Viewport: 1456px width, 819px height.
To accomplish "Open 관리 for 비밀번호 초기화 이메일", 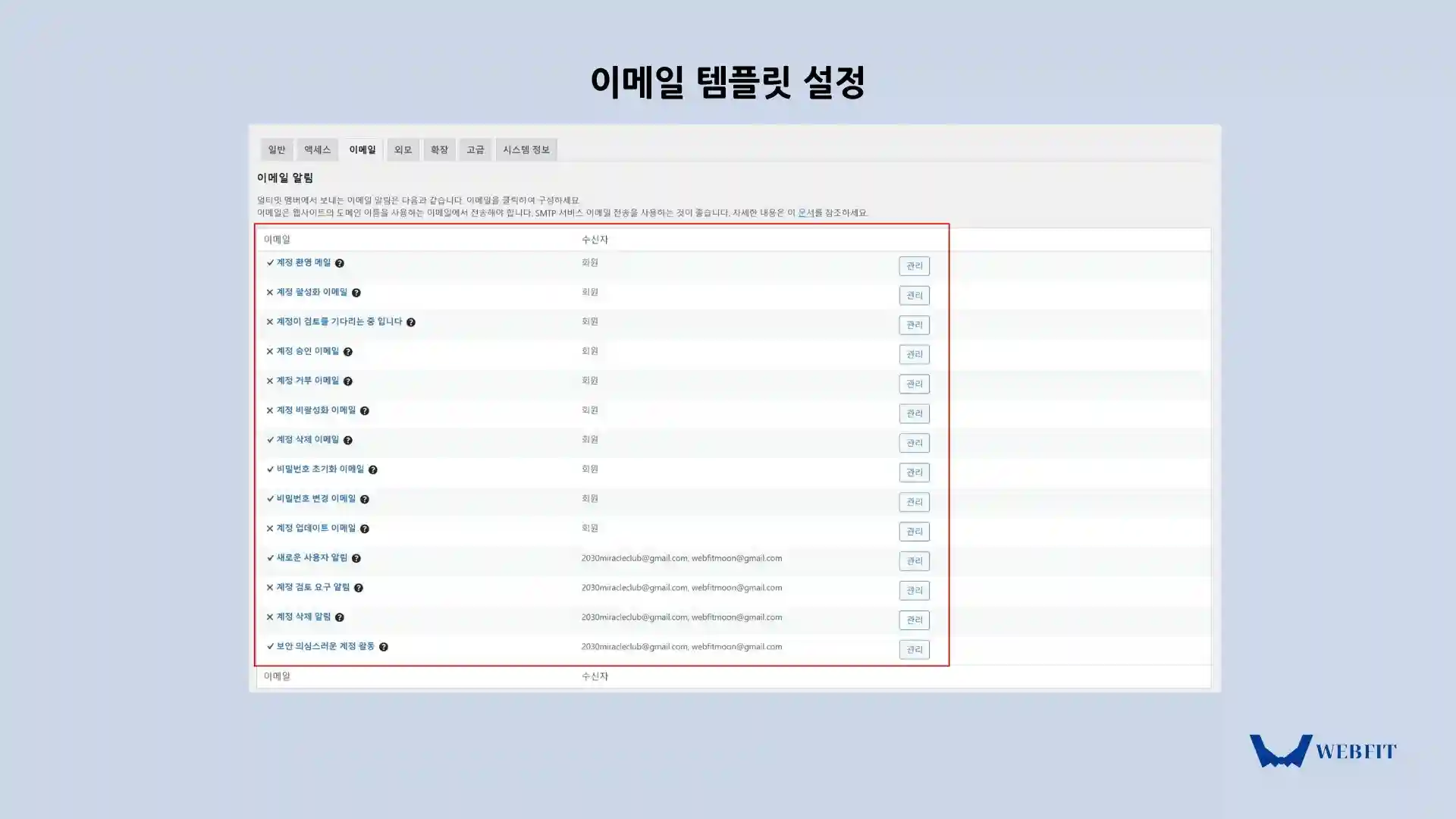I will coord(915,473).
